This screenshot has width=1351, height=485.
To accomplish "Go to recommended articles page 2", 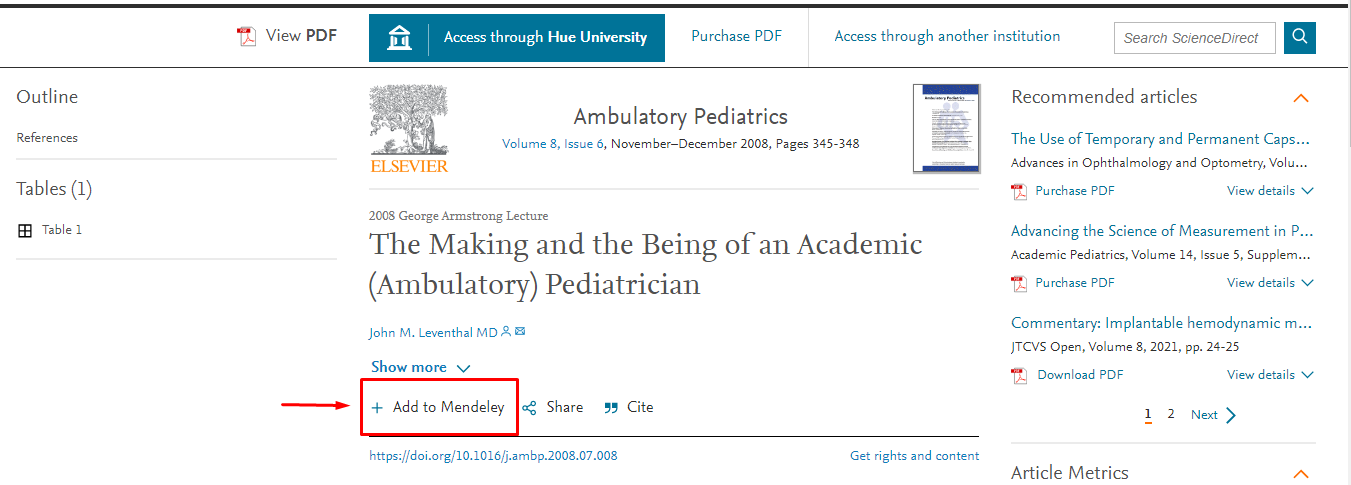I will pos(1171,414).
